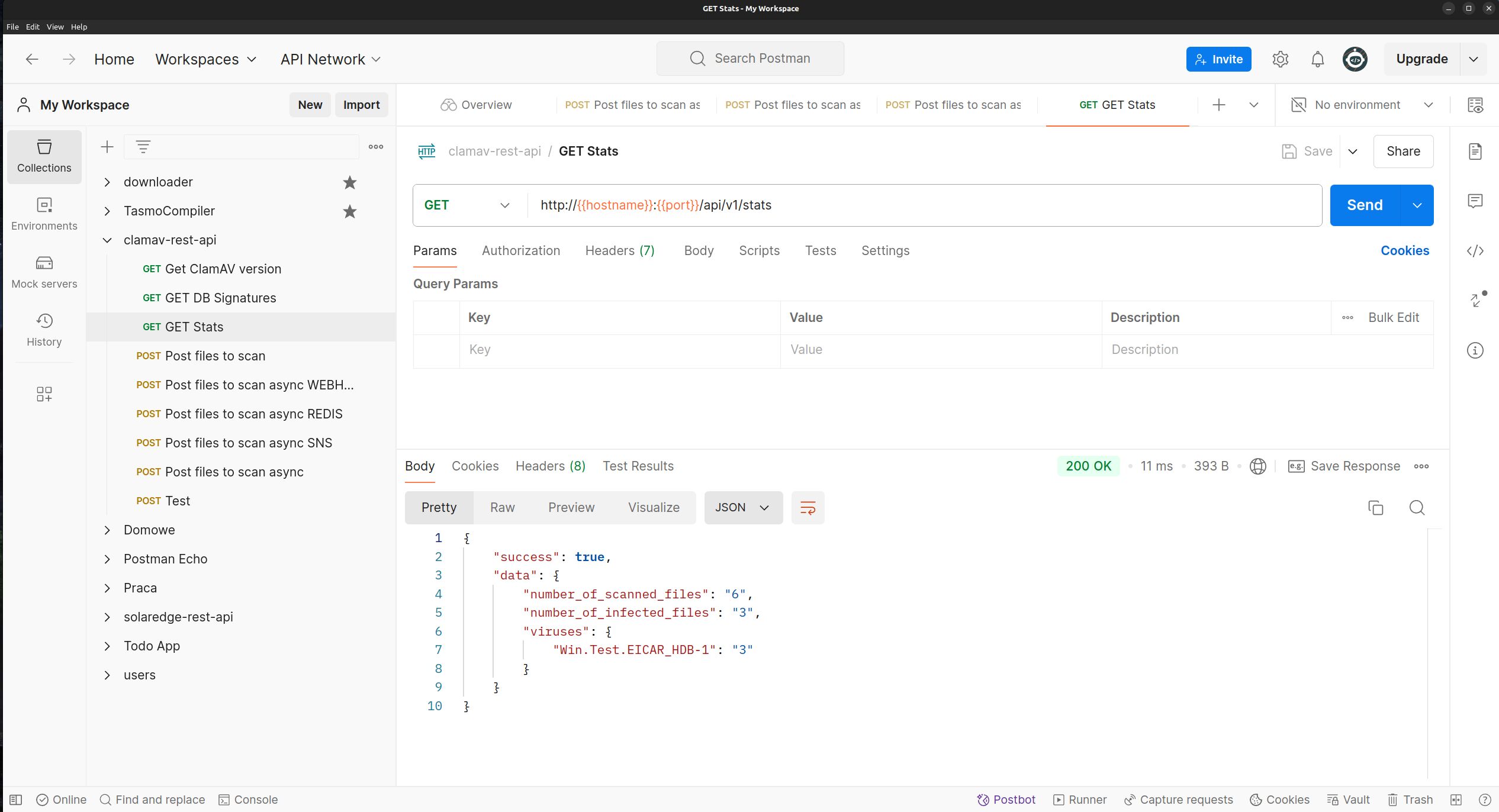Click the Search Postman field
The width and height of the screenshot is (1499, 812).
point(750,59)
